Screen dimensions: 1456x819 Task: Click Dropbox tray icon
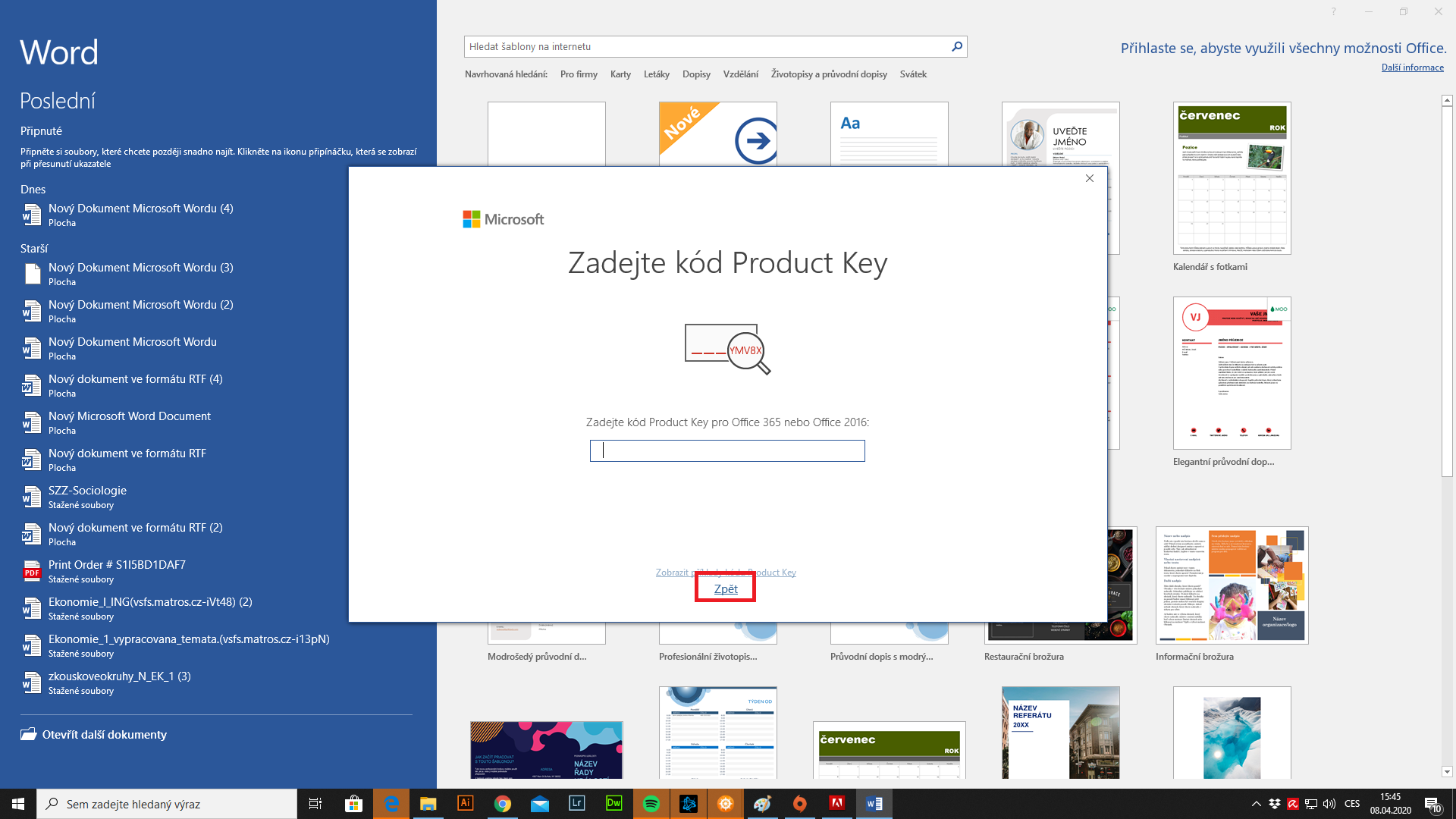1275,804
